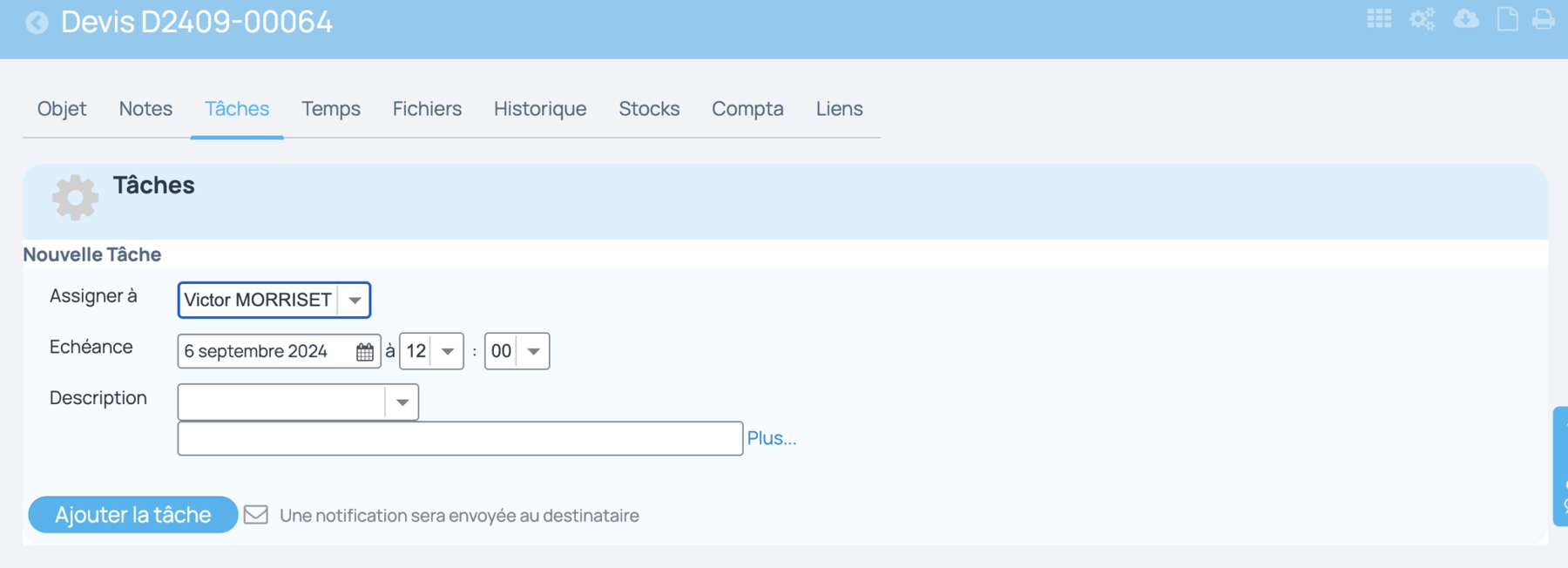This screenshot has height=568, width=1568.
Task: Open the calendar date picker icon
Action: pyautogui.click(x=365, y=352)
